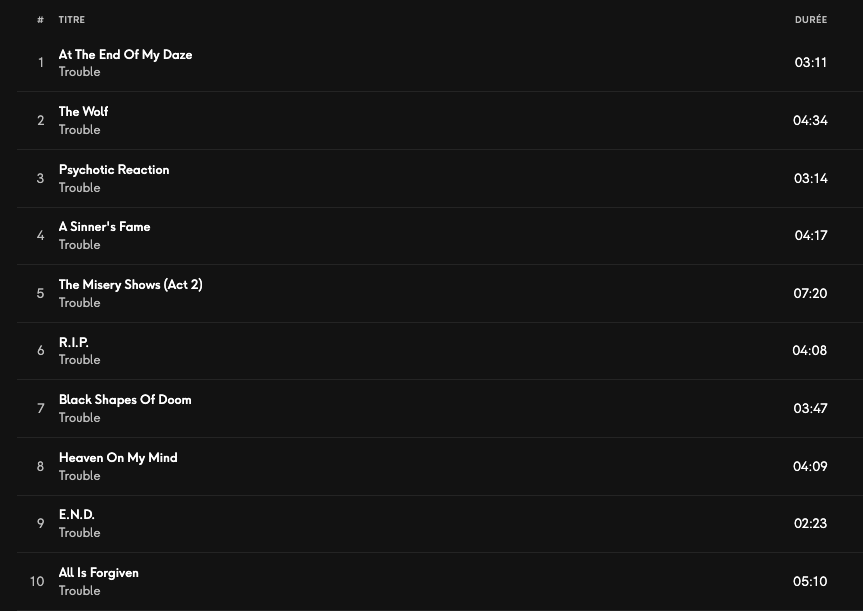The width and height of the screenshot is (863, 611).
Task: Play the track At The End Of My Daze
Action: pyautogui.click(x=125, y=55)
